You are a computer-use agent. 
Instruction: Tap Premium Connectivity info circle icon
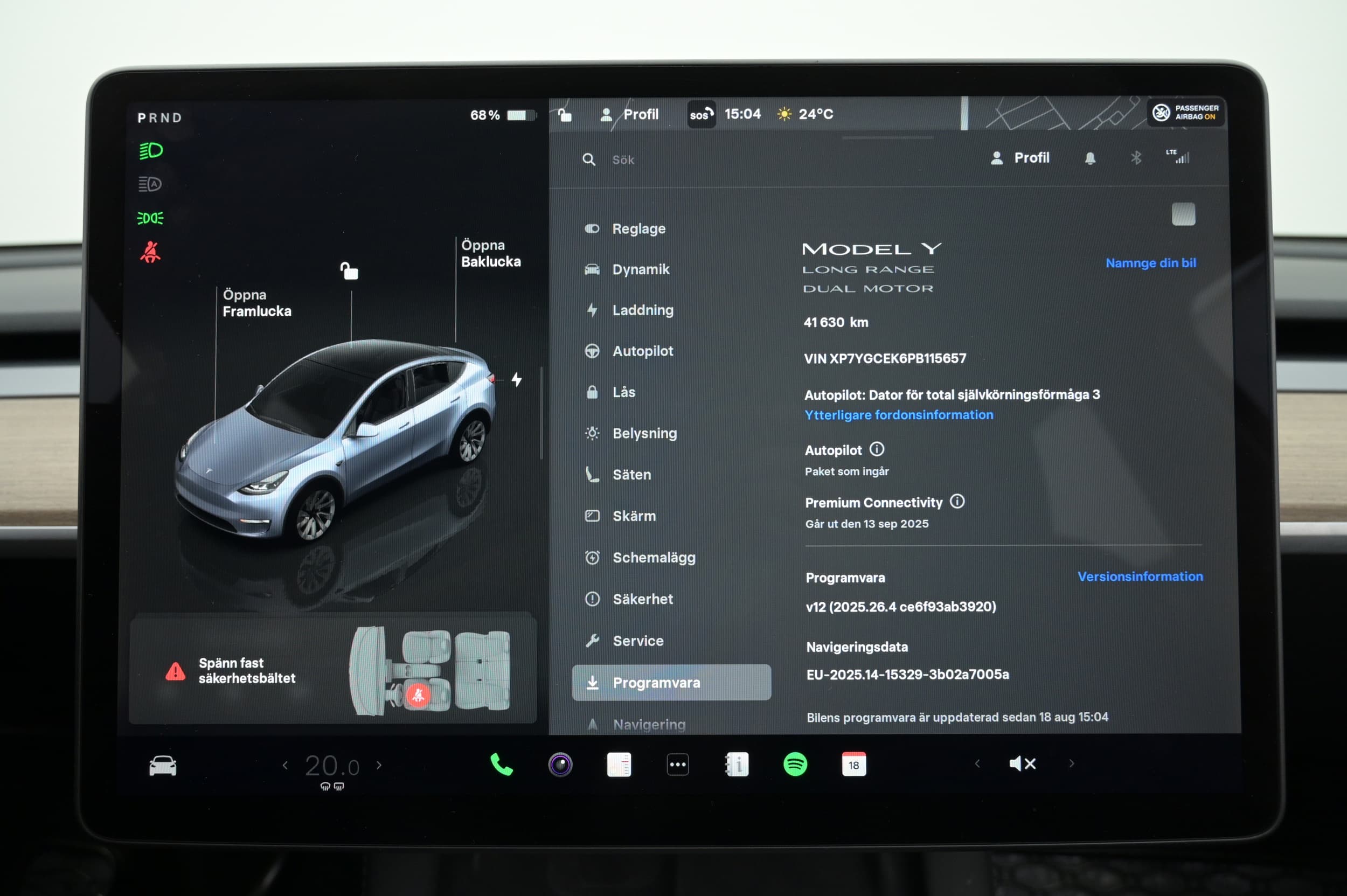(x=957, y=502)
